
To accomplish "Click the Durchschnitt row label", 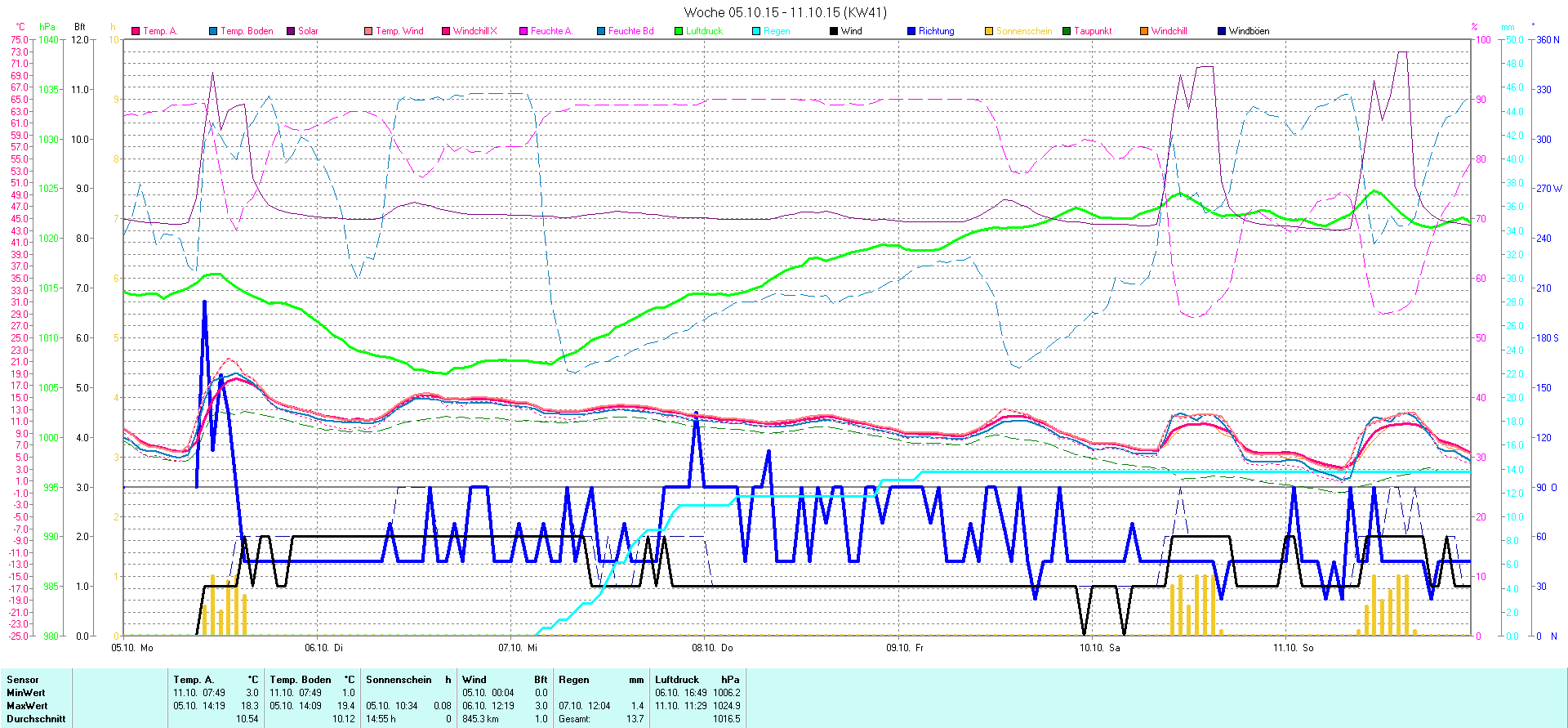I will 36,719.
